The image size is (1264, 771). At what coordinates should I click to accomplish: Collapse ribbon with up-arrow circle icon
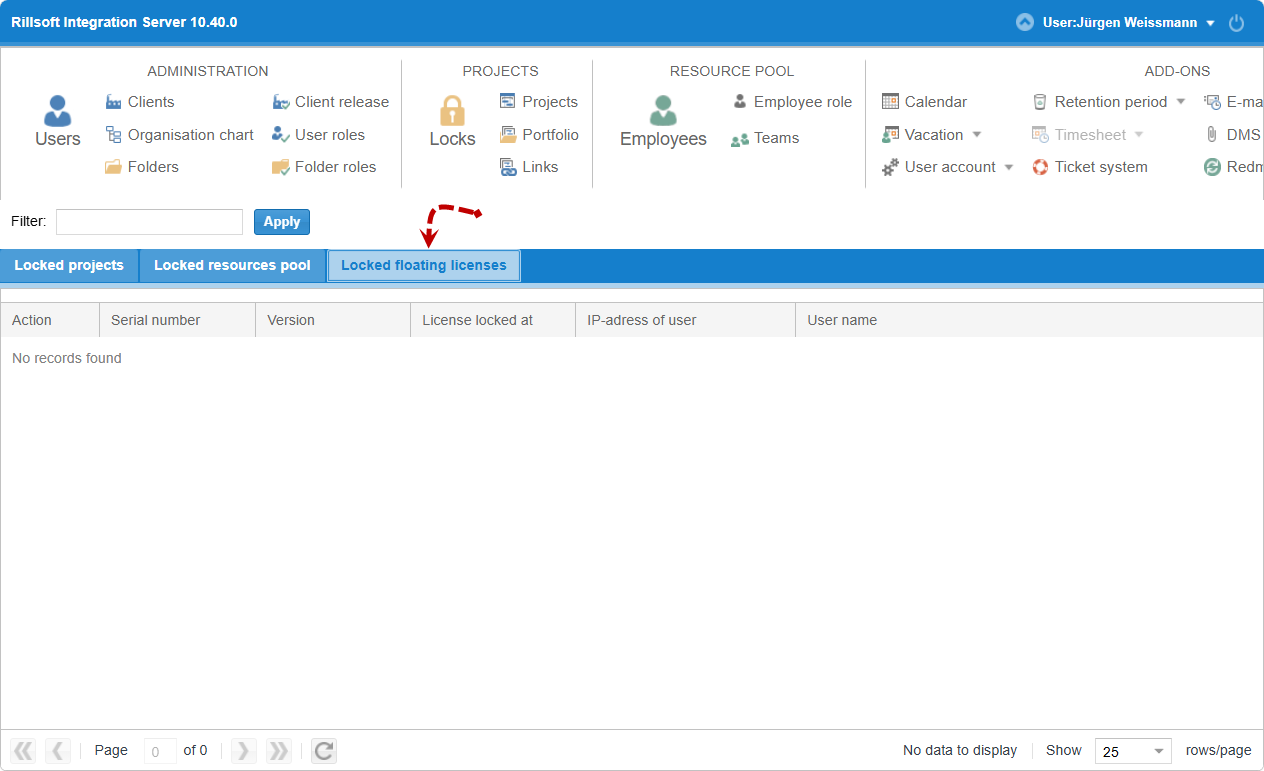(1025, 22)
